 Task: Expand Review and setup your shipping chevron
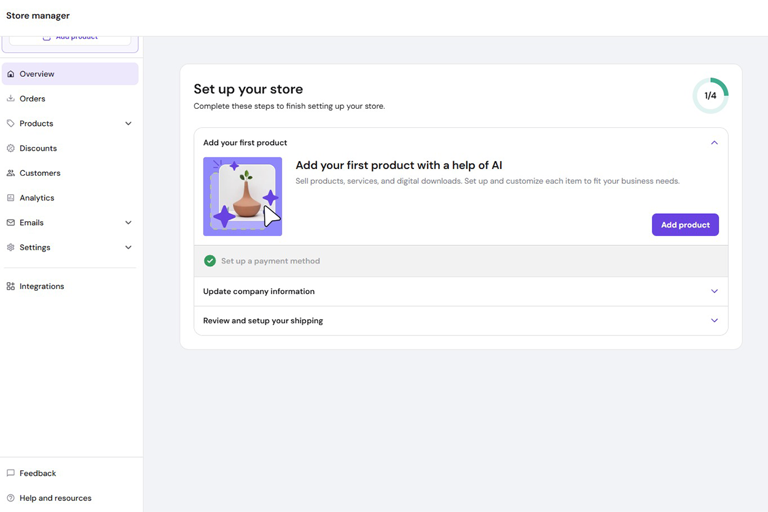(714, 320)
